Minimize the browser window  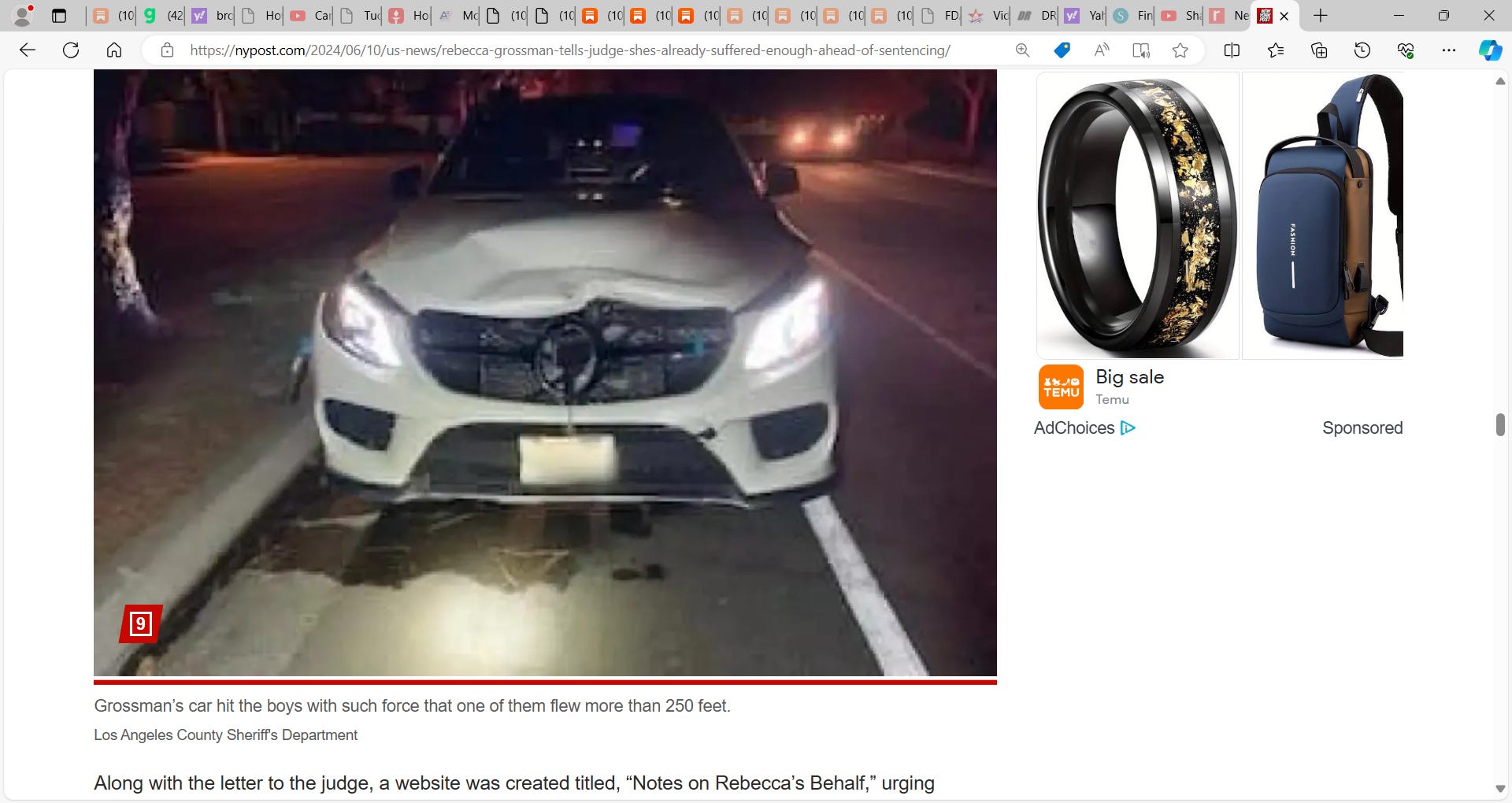1399,15
